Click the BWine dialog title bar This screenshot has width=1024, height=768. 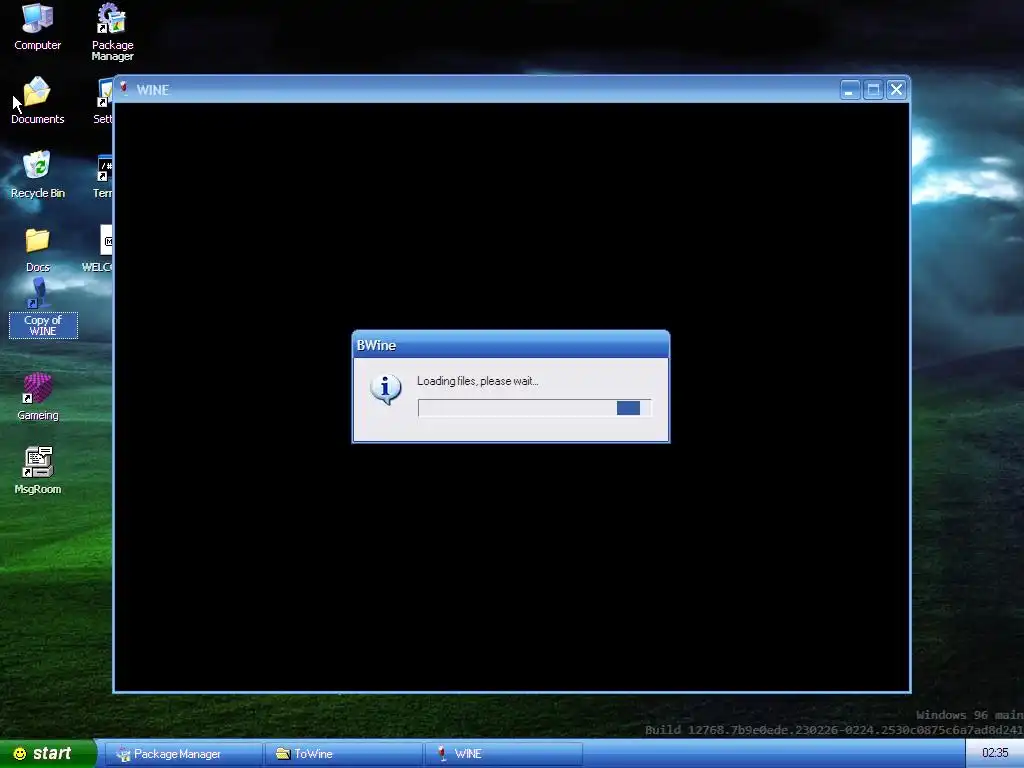[511, 345]
